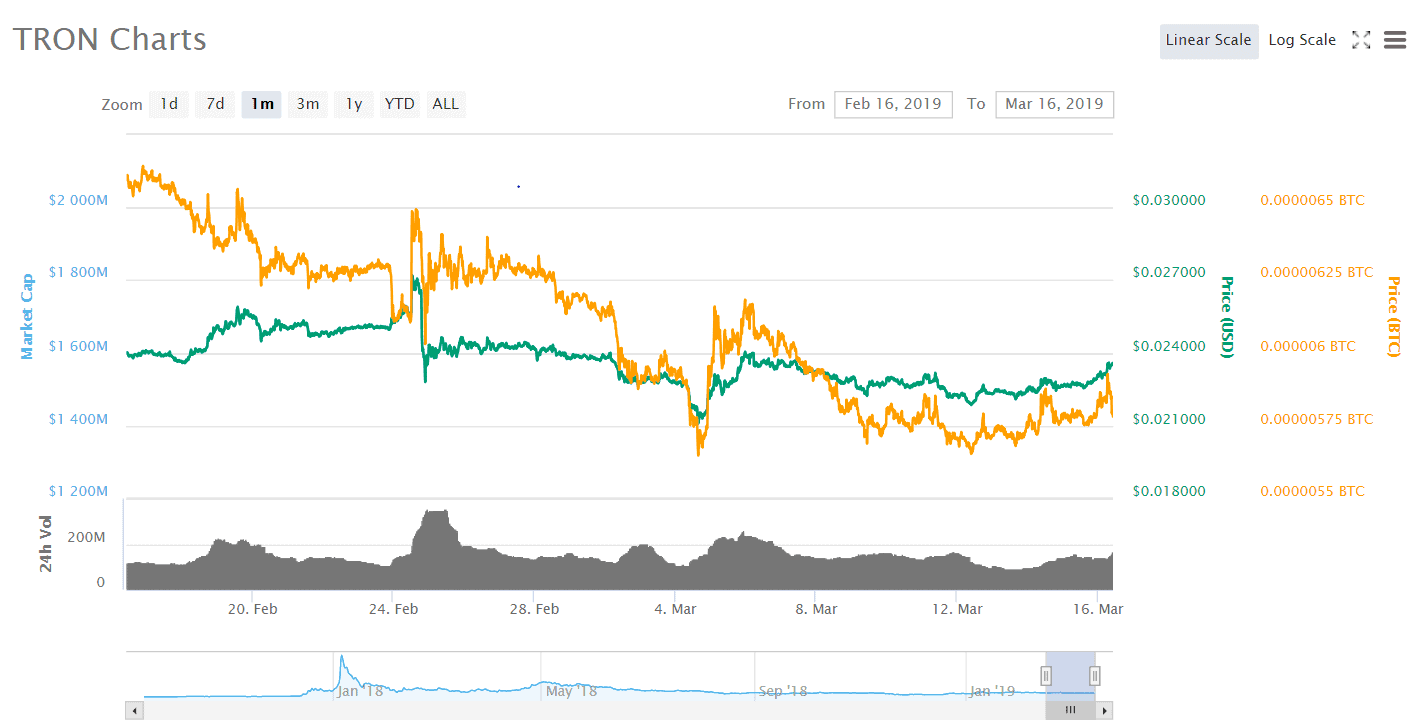1419x726 pixels.
Task: Click the 0.00000575 BTC label
Action: point(1317,419)
